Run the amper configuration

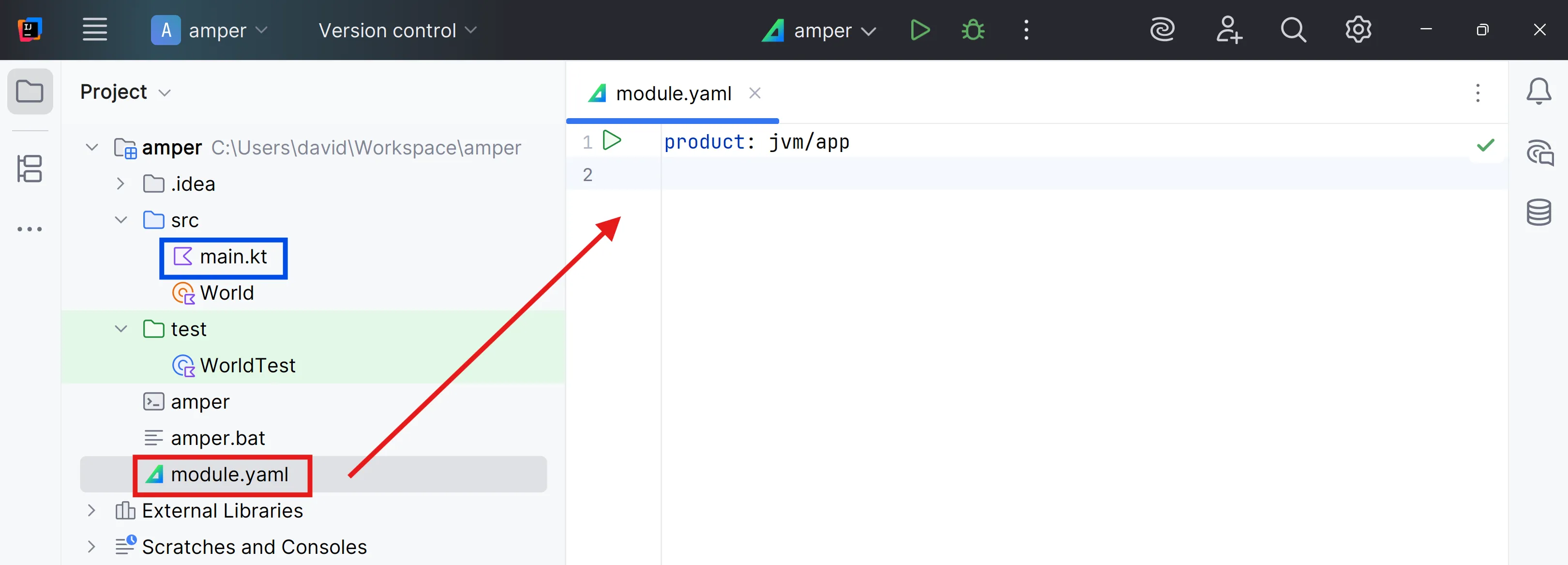click(x=919, y=30)
